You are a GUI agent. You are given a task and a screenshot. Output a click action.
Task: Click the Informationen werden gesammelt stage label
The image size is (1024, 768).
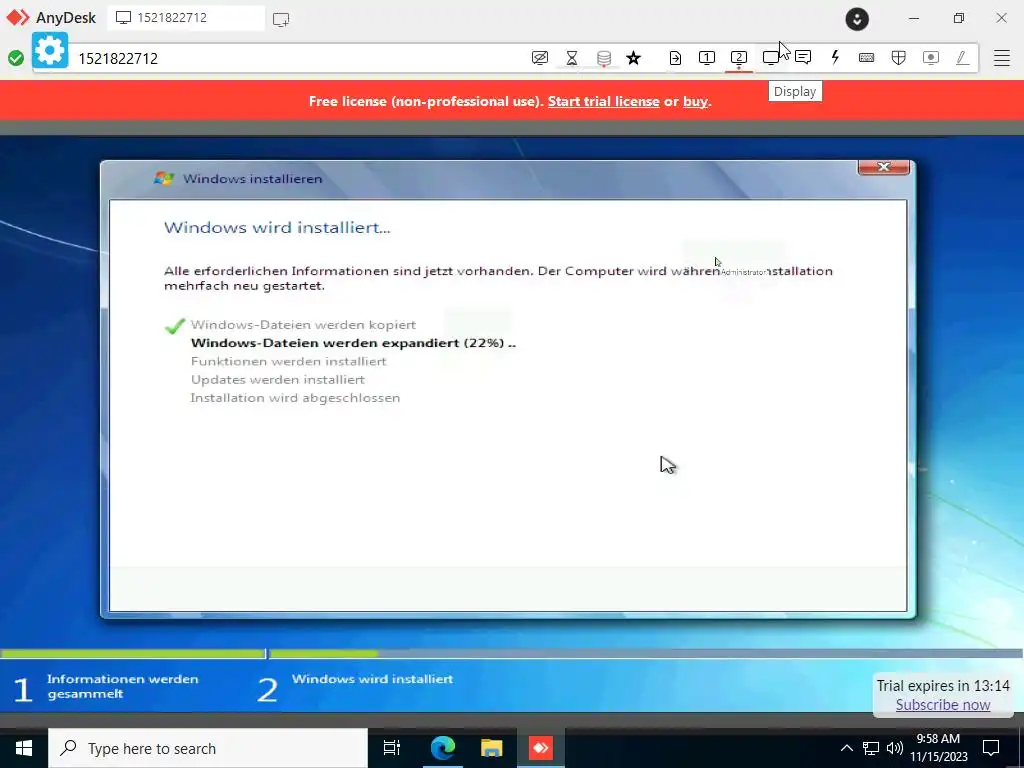122,686
